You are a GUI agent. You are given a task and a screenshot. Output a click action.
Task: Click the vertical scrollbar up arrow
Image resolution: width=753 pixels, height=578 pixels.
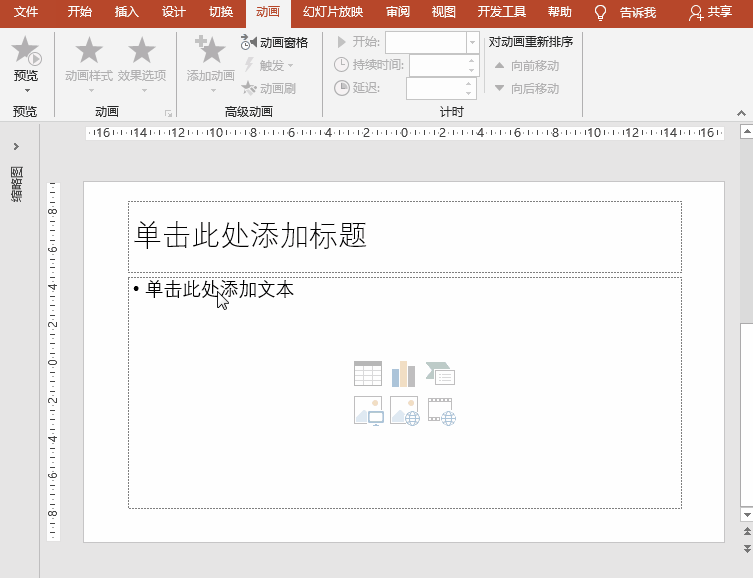click(747, 131)
